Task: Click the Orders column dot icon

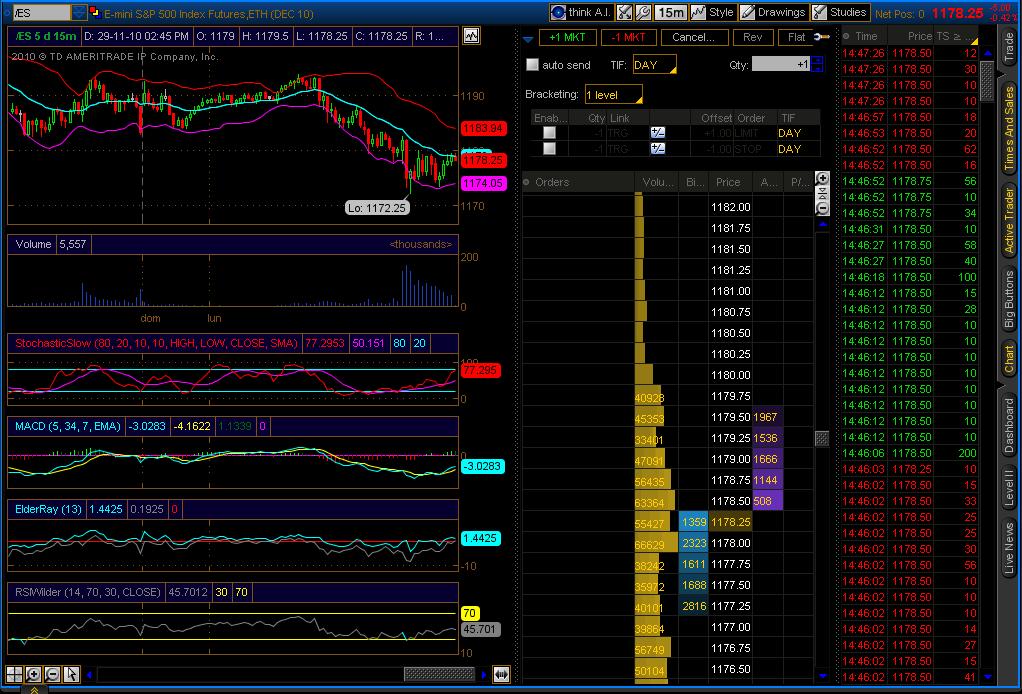Action: (x=526, y=182)
